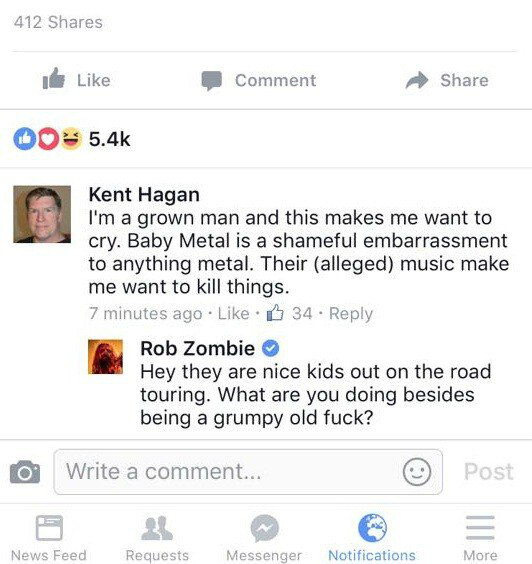
Task: Reply to Kent Hagan's comment
Action: tap(351, 313)
